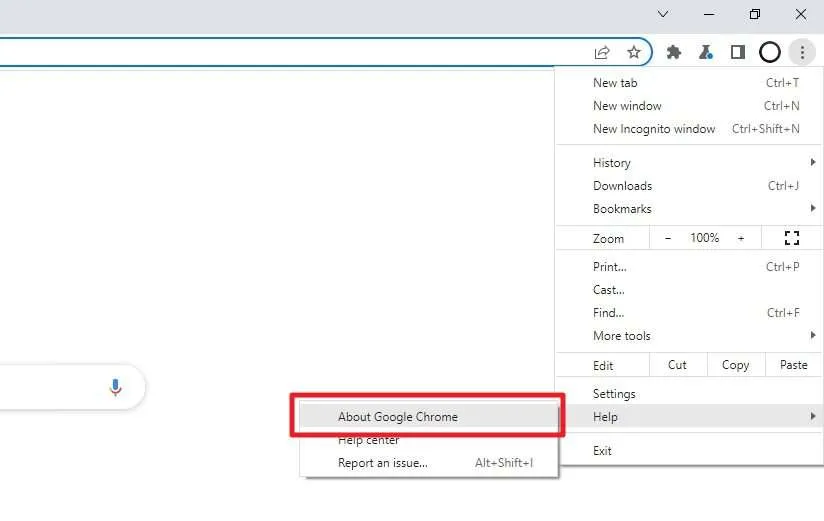This screenshot has width=824, height=521.
Task: Select Print... from the menu
Action: 689,267
